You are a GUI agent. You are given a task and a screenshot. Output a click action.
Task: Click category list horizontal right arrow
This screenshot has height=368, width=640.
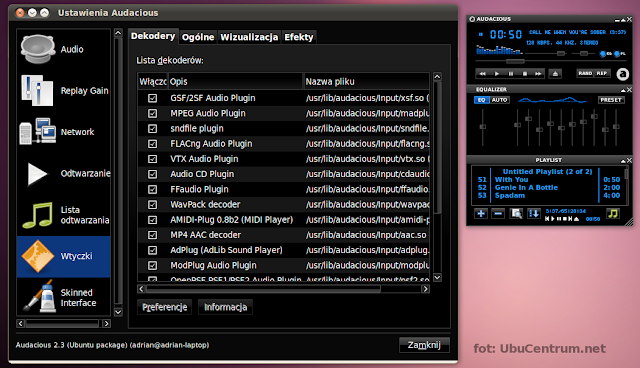(x=107, y=324)
